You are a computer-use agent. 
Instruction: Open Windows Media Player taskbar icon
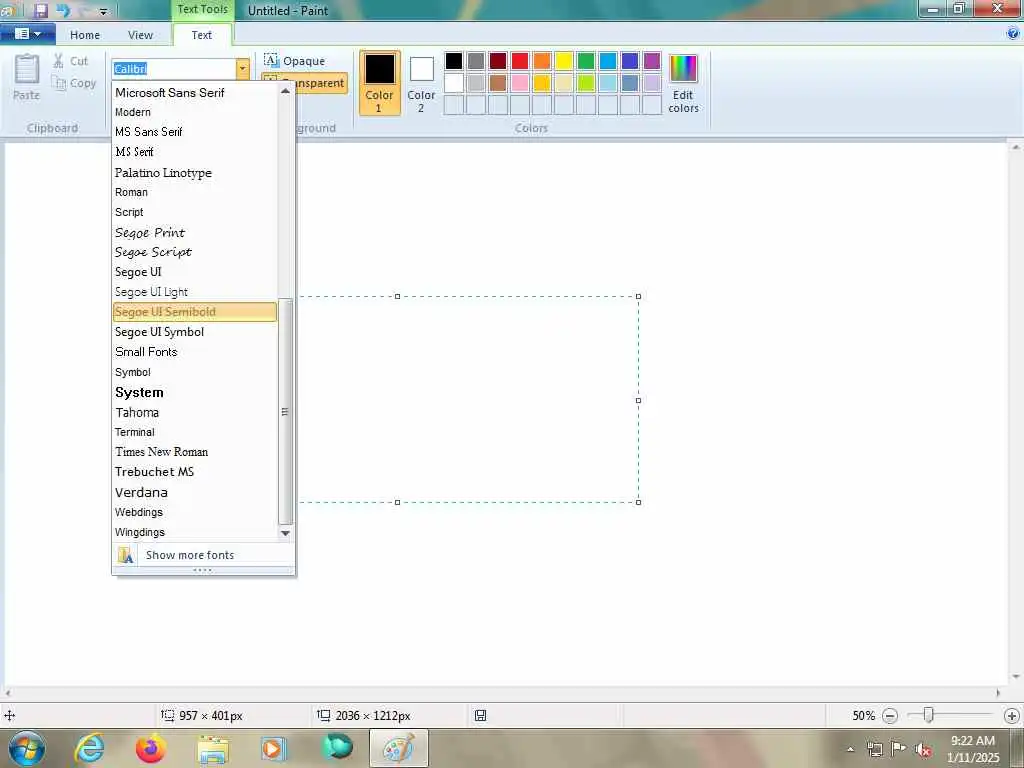[273, 748]
